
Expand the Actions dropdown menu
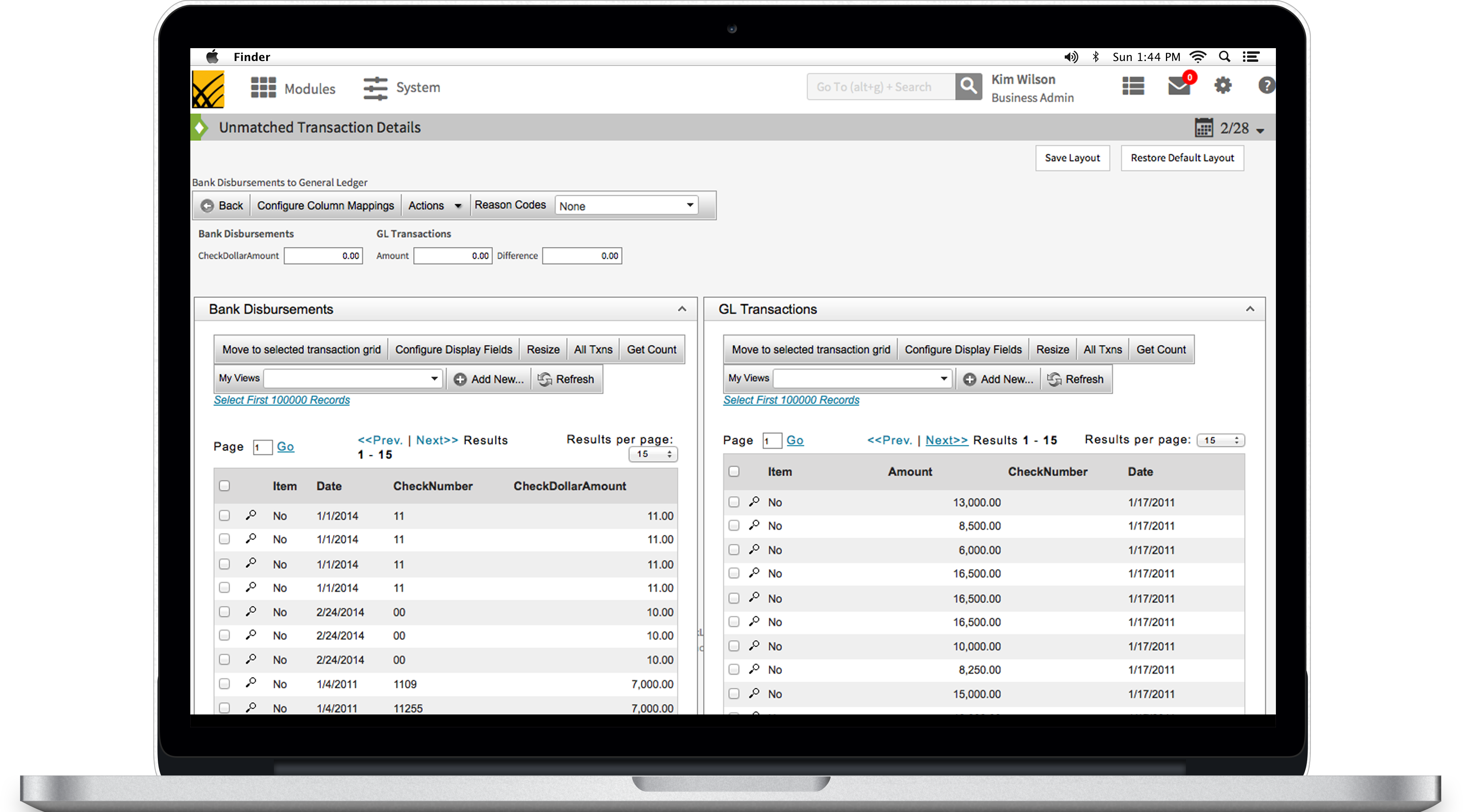tap(434, 206)
